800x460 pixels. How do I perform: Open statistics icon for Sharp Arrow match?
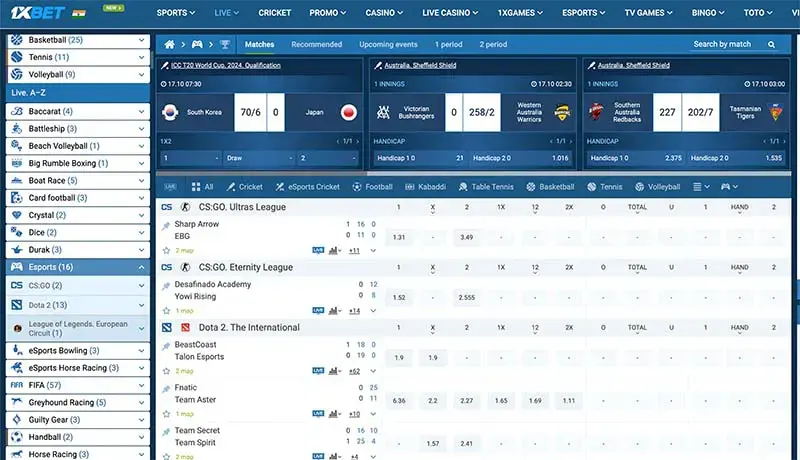coord(335,250)
